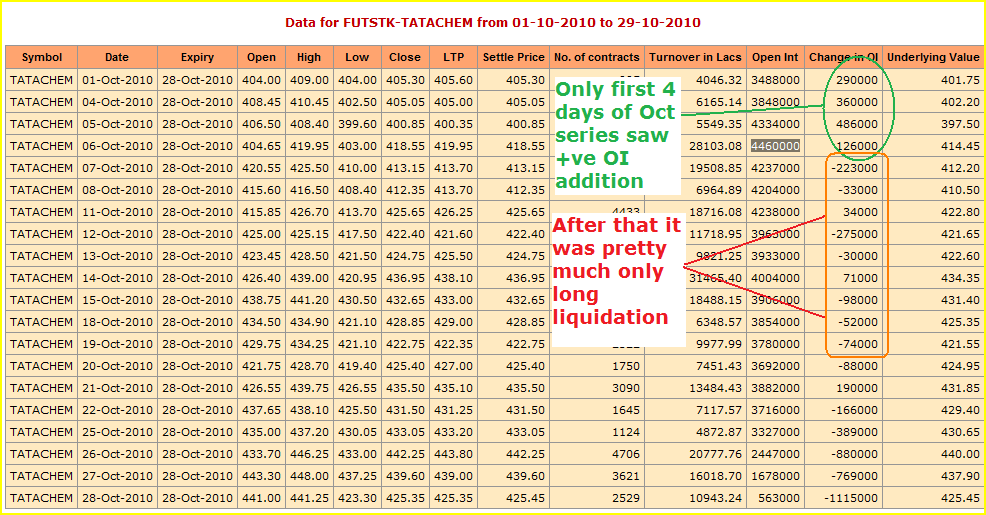Click turnover value 4046.32
The height and width of the screenshot is (515, 986).
pyautogui.click(x=719, y=80)
